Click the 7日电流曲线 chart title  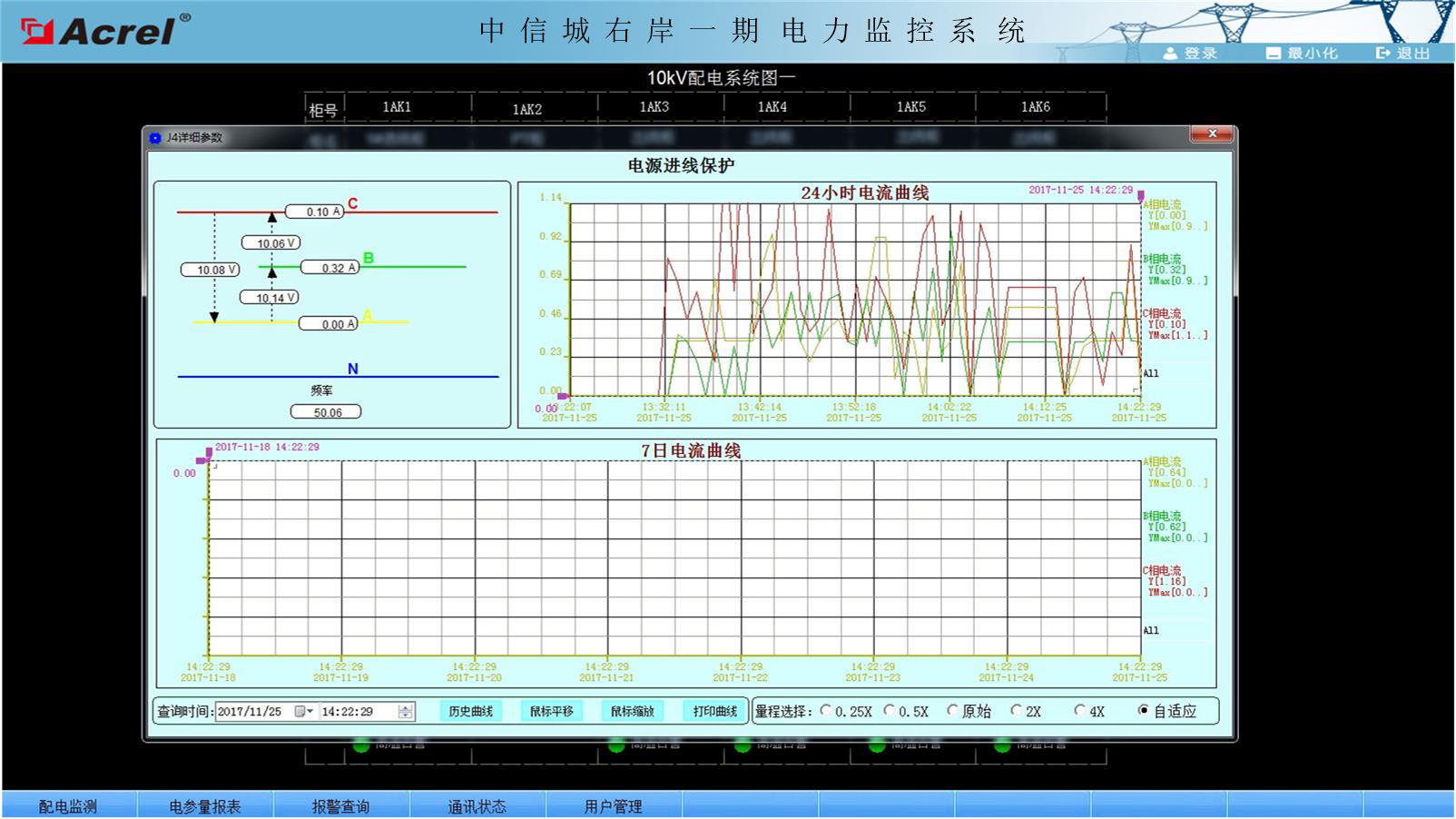691,450
